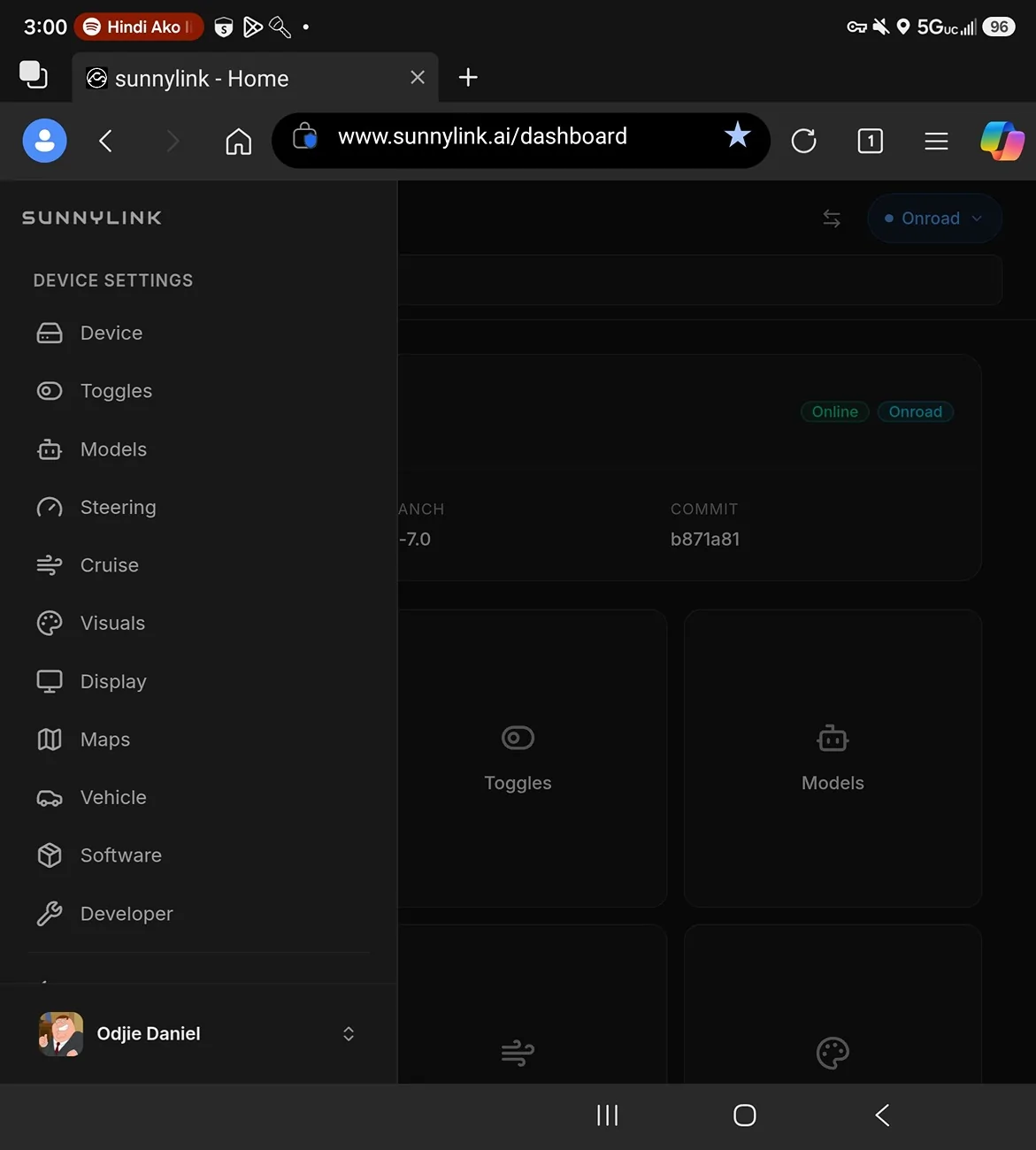Tap Android home button

(x=745, y=1115)
